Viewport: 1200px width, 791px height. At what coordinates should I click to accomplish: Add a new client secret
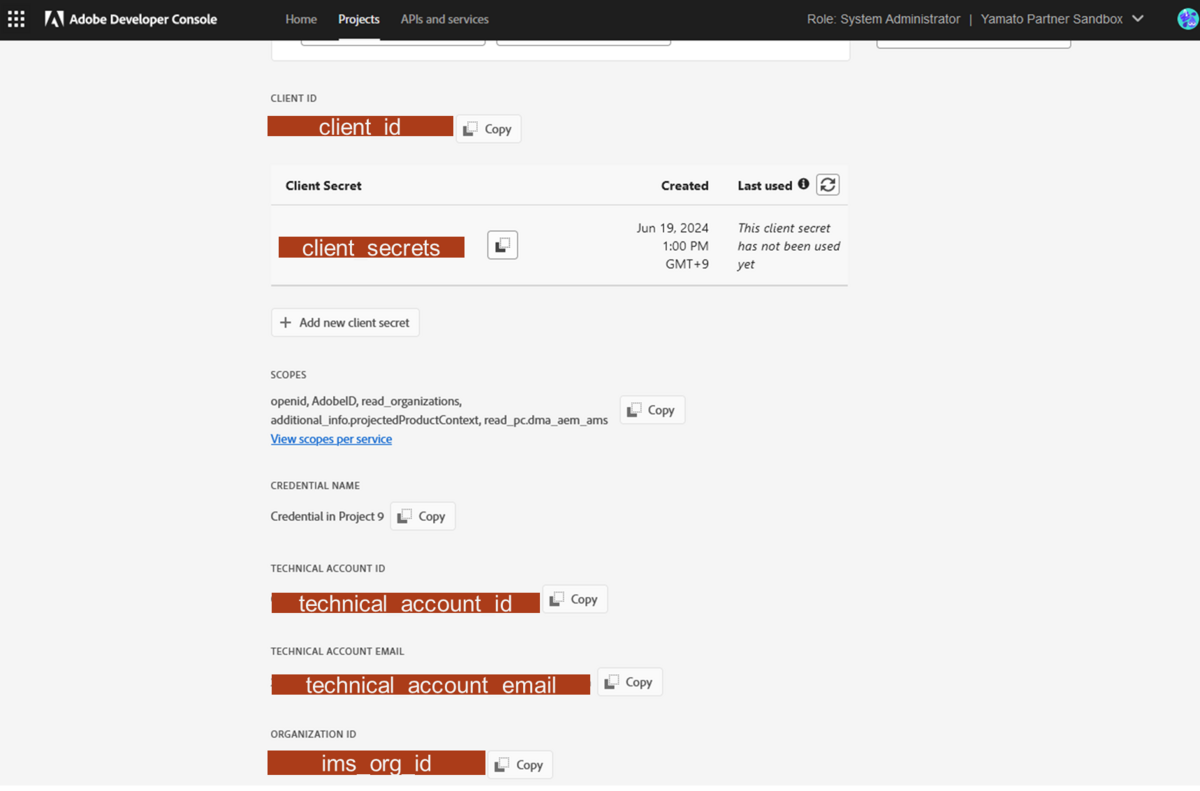pos(345,322)
